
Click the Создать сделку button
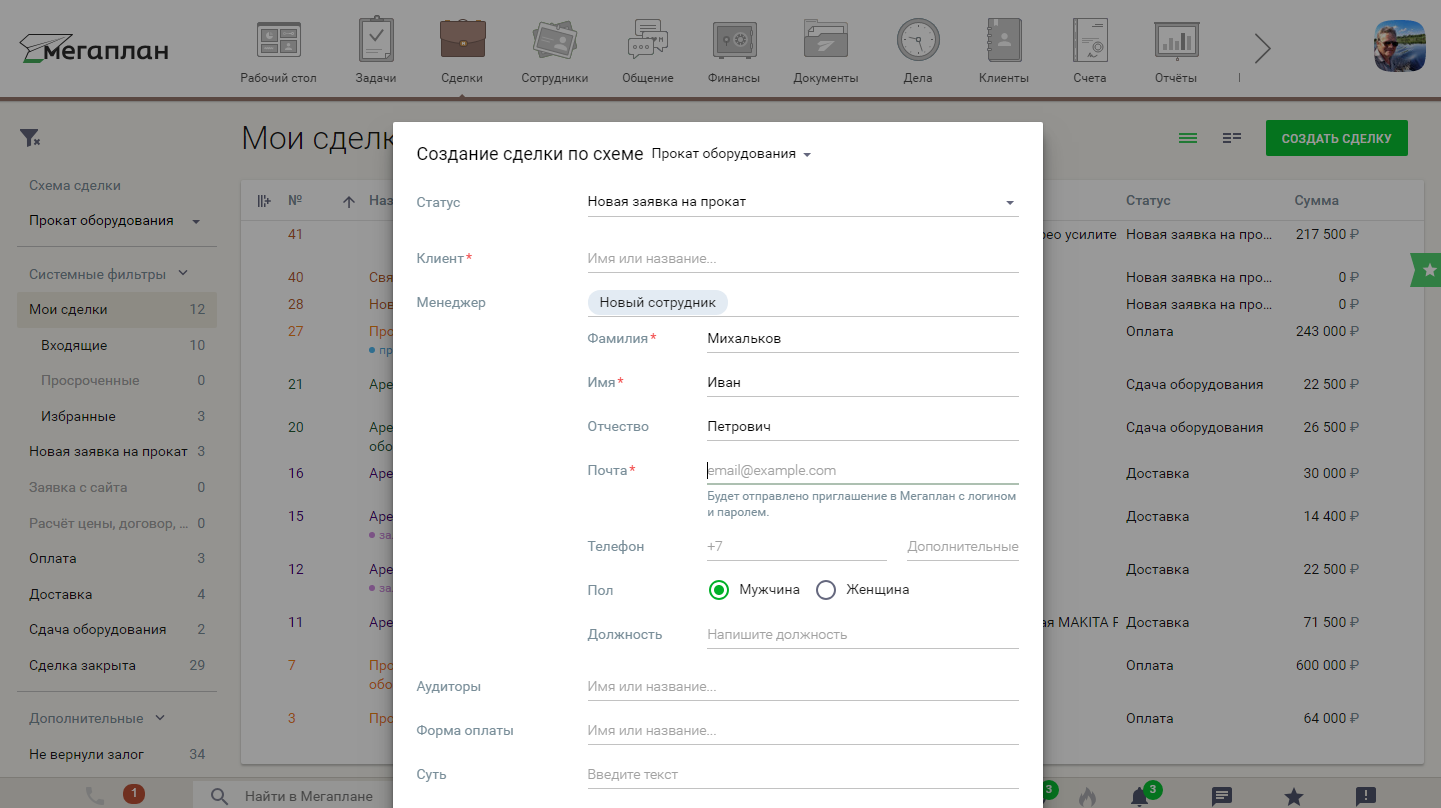pos(1336,138)
